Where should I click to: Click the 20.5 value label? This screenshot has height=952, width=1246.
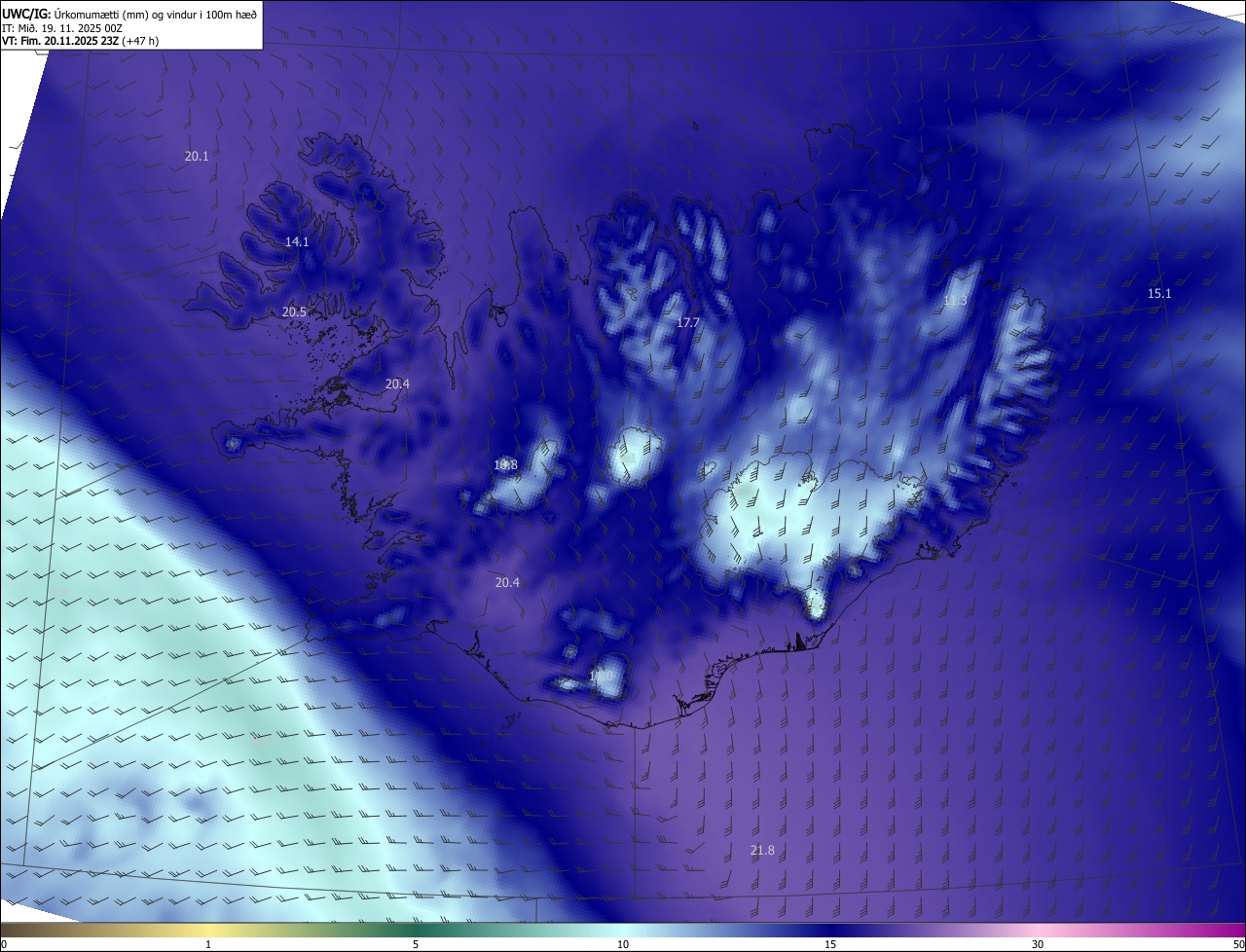(294, 311)
